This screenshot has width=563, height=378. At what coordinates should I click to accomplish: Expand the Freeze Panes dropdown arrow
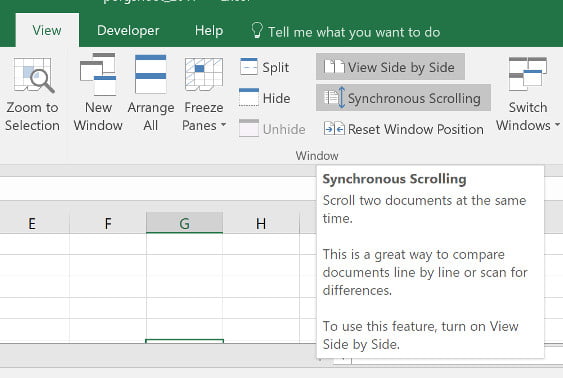[223, 125]
